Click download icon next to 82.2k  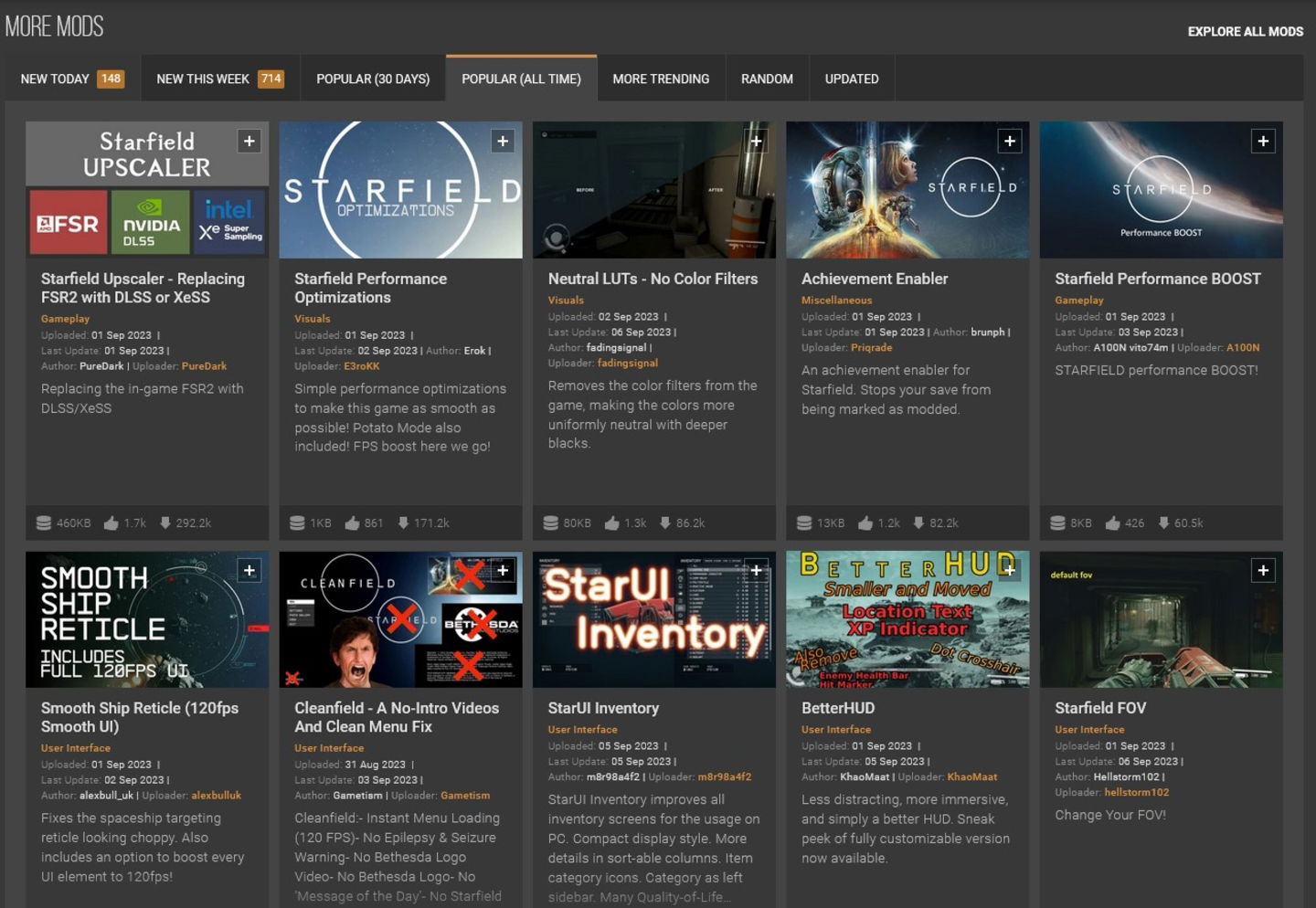pyautogui.click(x=918, y=523)
